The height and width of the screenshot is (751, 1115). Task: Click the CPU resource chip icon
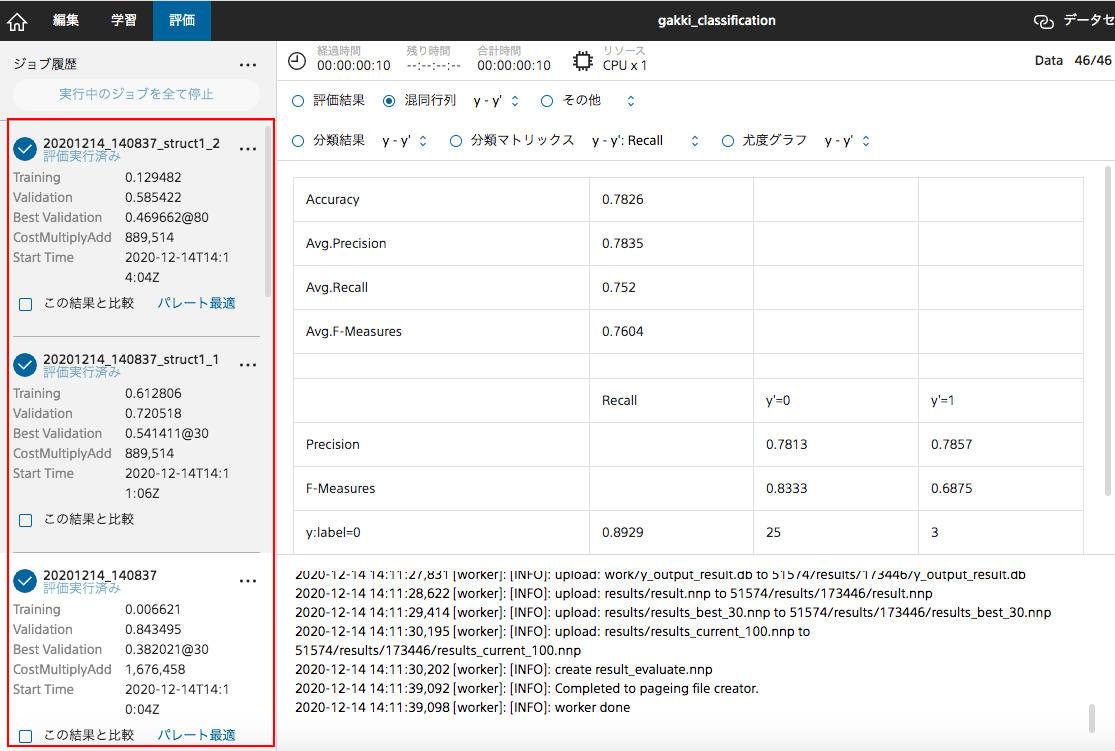(x=582, y=61)
